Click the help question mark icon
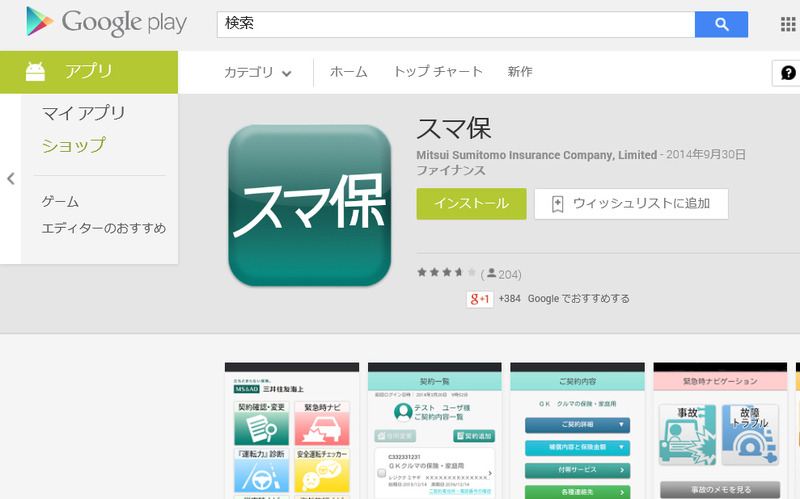Viewport: 800px width, 499px height. tap(788, 73)
